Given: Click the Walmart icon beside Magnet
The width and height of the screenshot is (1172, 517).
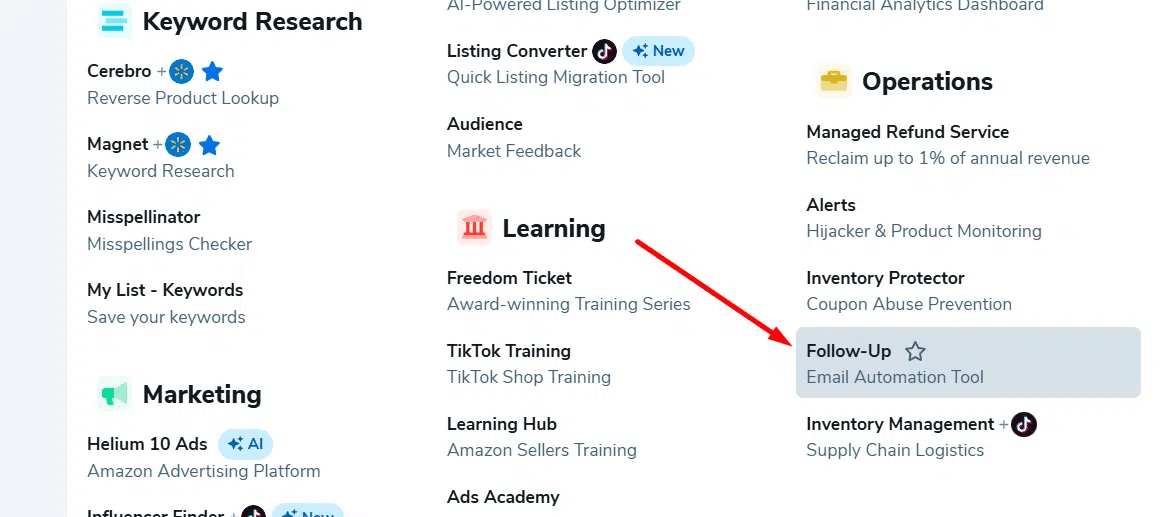Looking at the screenshot, I should [x=178, y=145].
